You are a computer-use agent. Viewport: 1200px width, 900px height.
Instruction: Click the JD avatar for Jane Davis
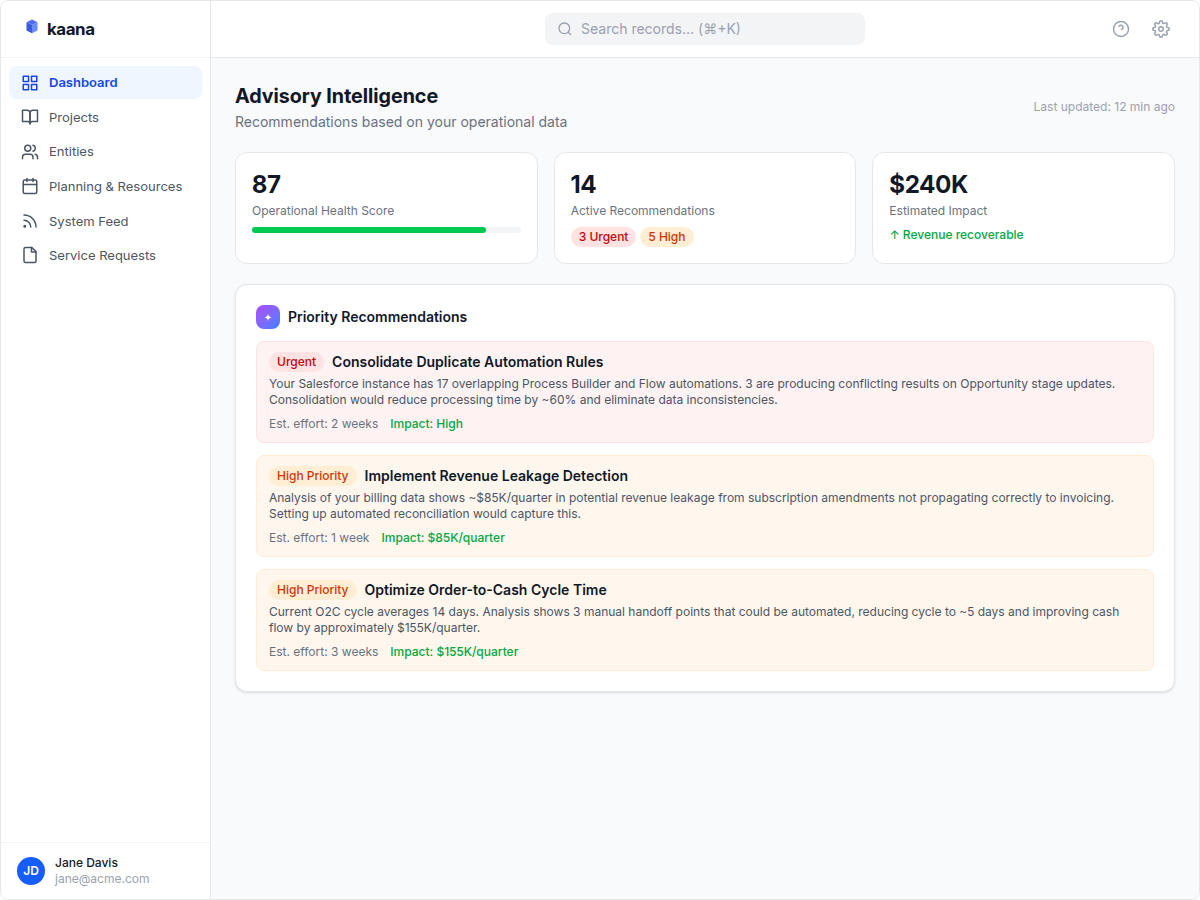31,871
